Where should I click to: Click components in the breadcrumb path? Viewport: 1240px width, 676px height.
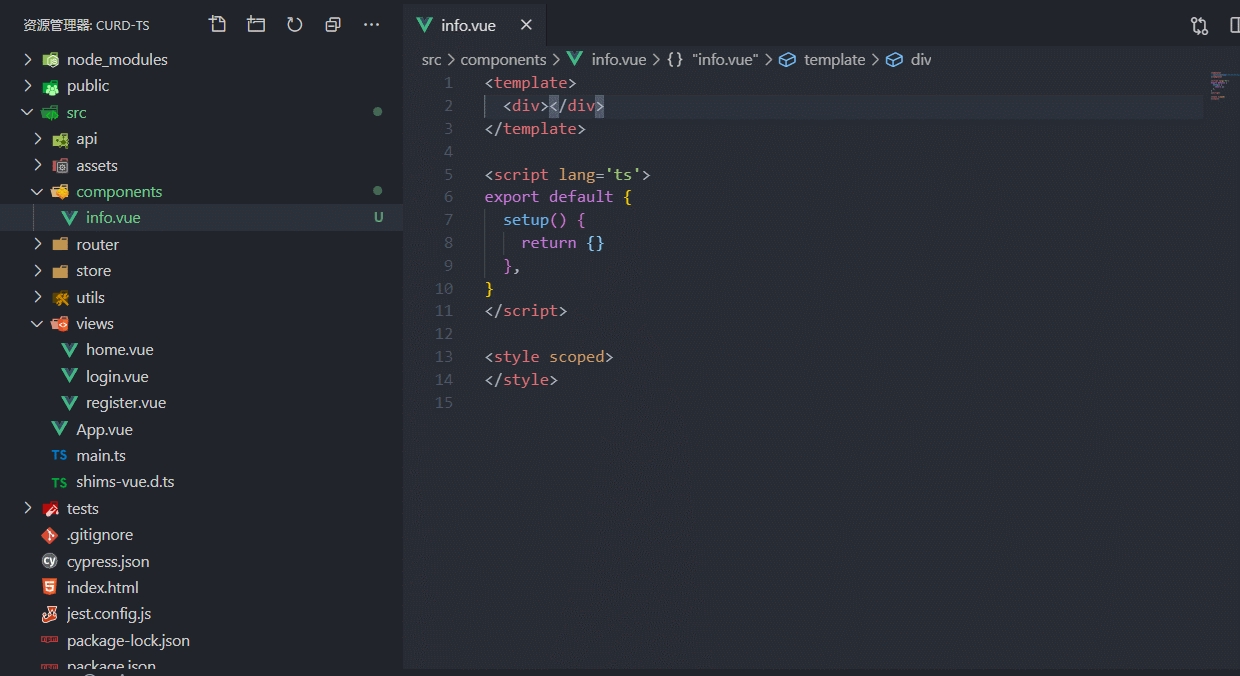[503, 60]
